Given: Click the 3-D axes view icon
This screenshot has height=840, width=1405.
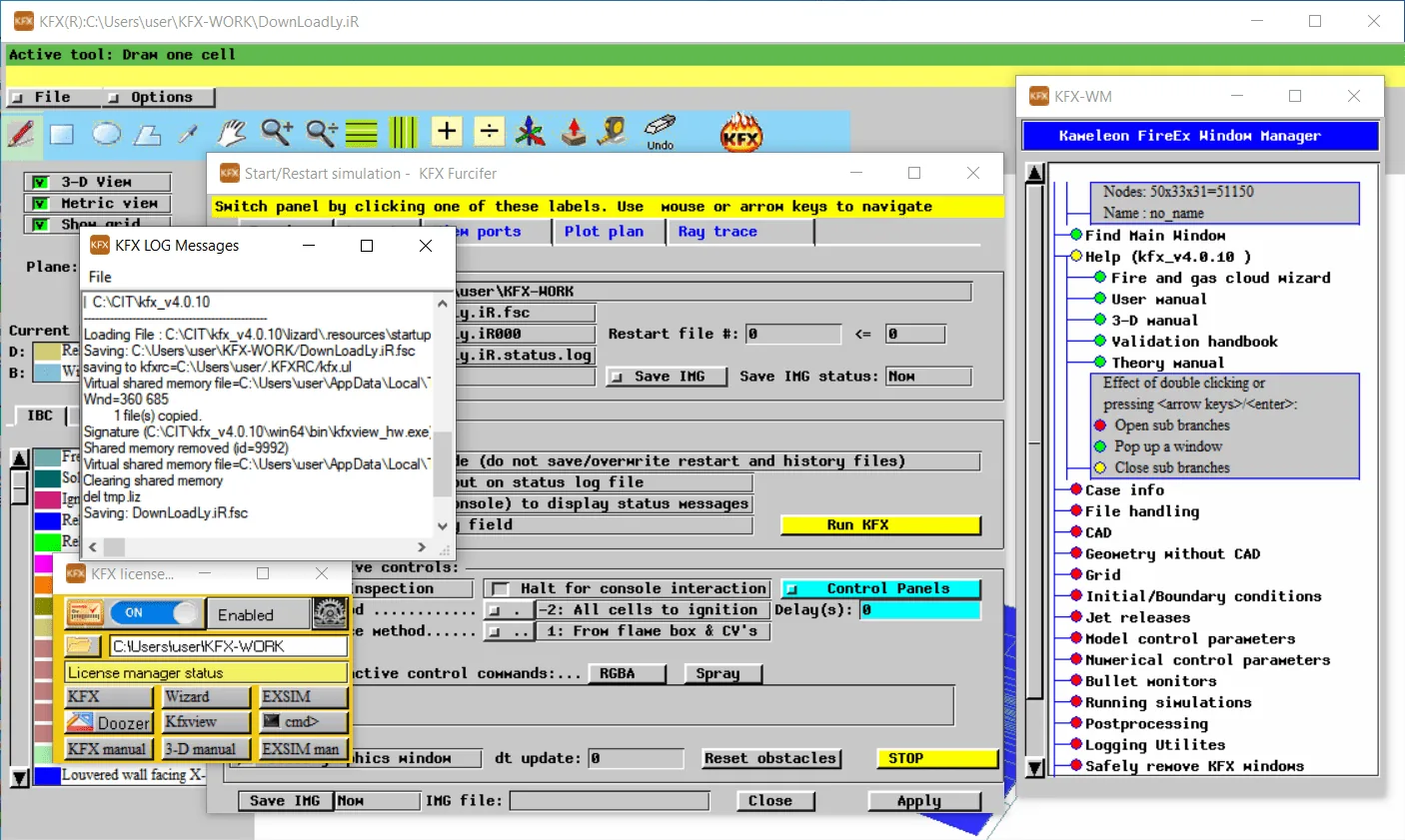Looking at the screenshot, I should coord(531,132).
